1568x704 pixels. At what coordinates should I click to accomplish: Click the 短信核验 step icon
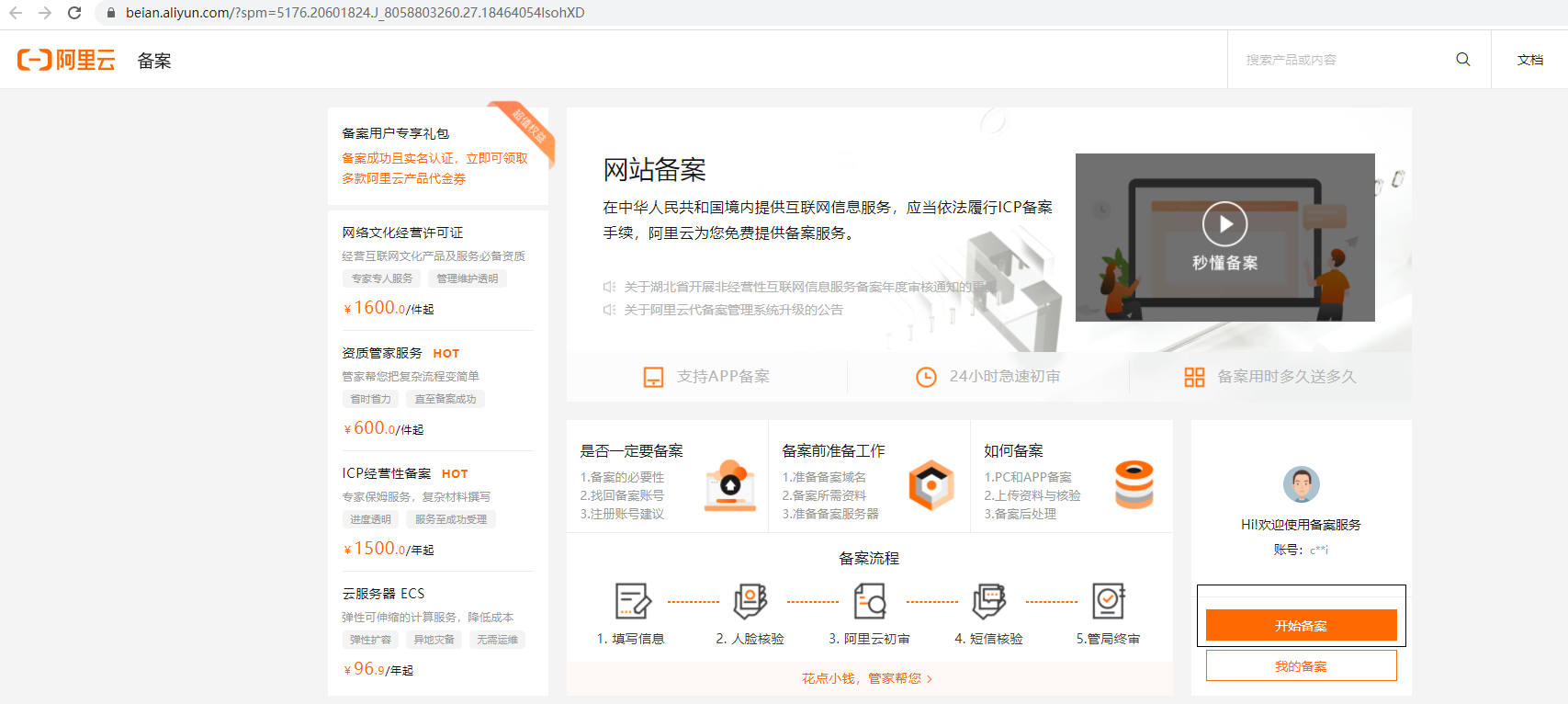(989, 602)
